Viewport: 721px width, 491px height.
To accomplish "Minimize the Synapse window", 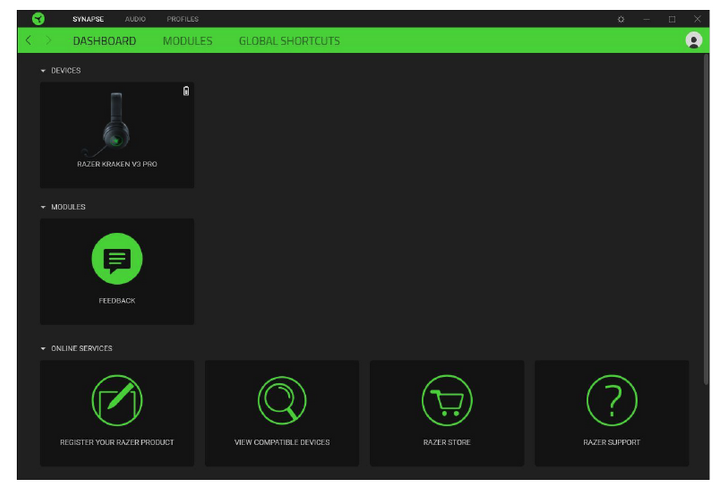I will click(x=647, y=19).
